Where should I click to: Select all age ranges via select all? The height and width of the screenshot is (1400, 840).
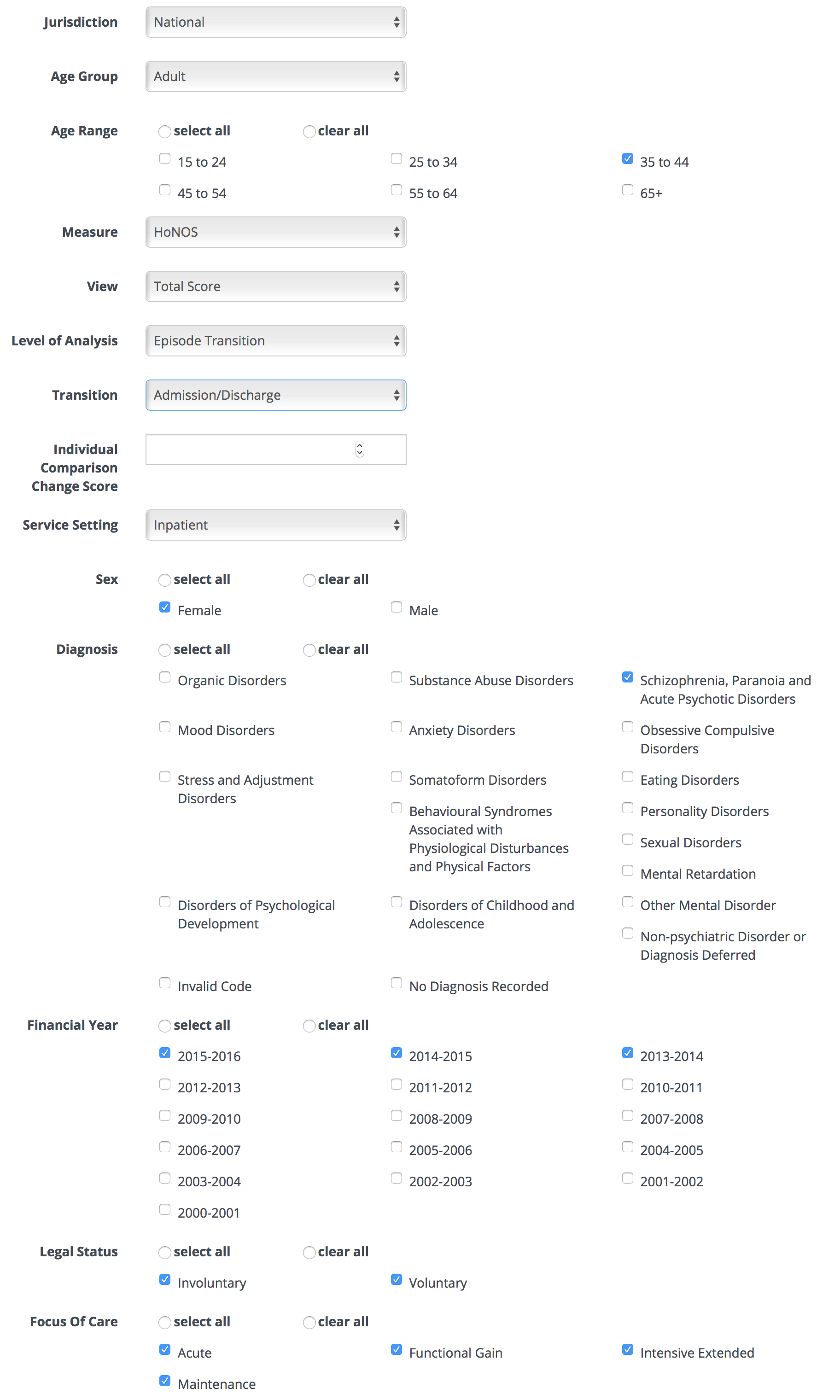pyautogui.click(x=165, y=131)
